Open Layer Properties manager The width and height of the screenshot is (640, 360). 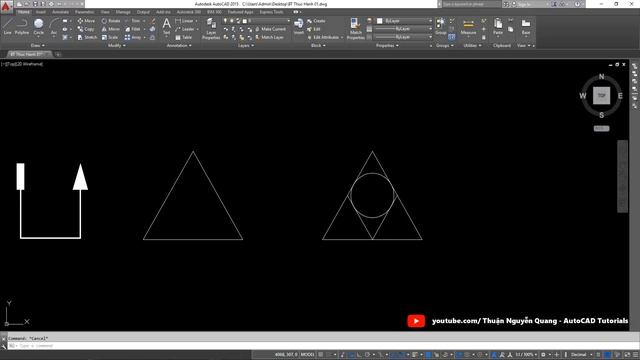point(211,29)
